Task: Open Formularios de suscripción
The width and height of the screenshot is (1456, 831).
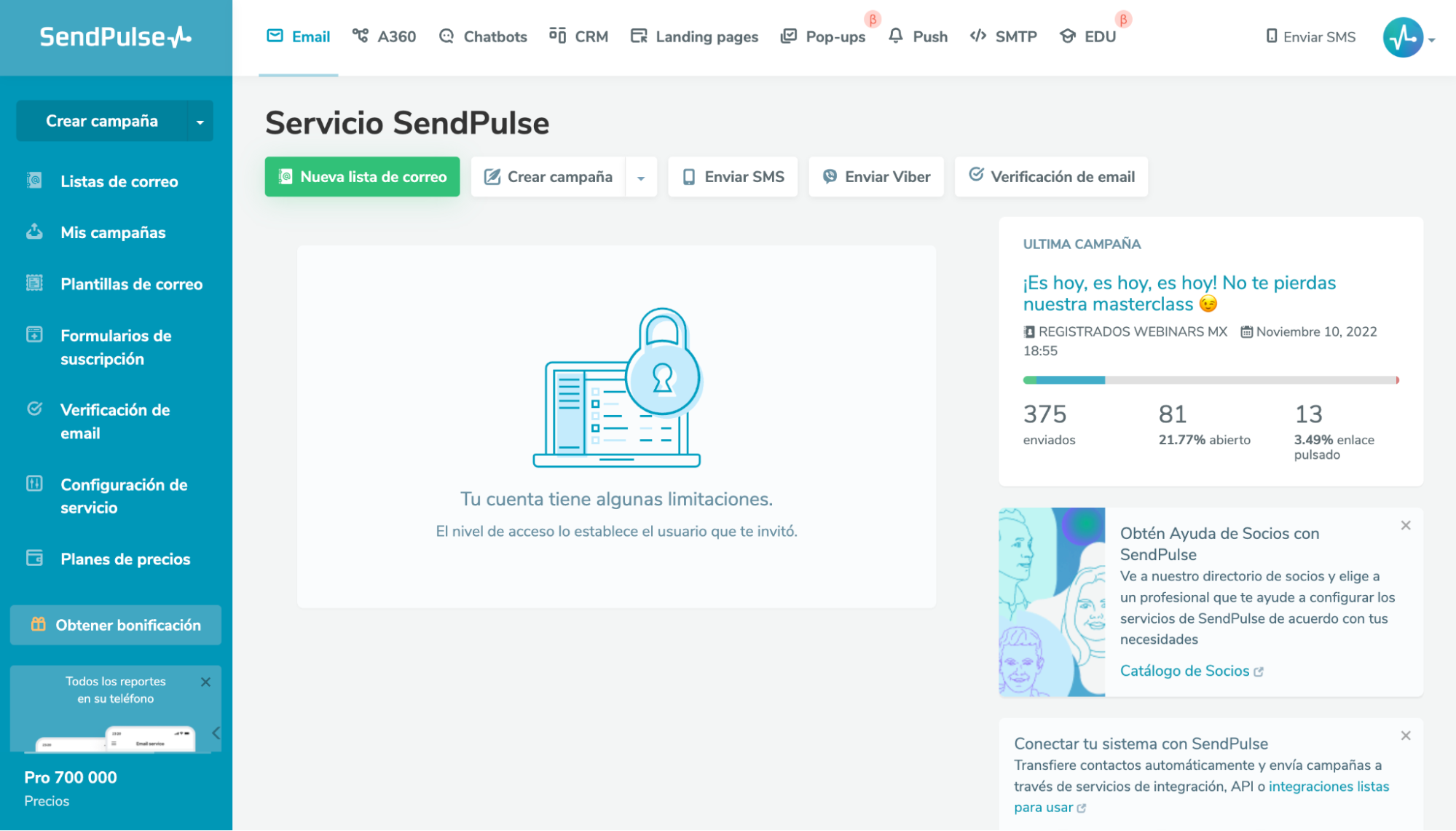Action: click(116, 347)
